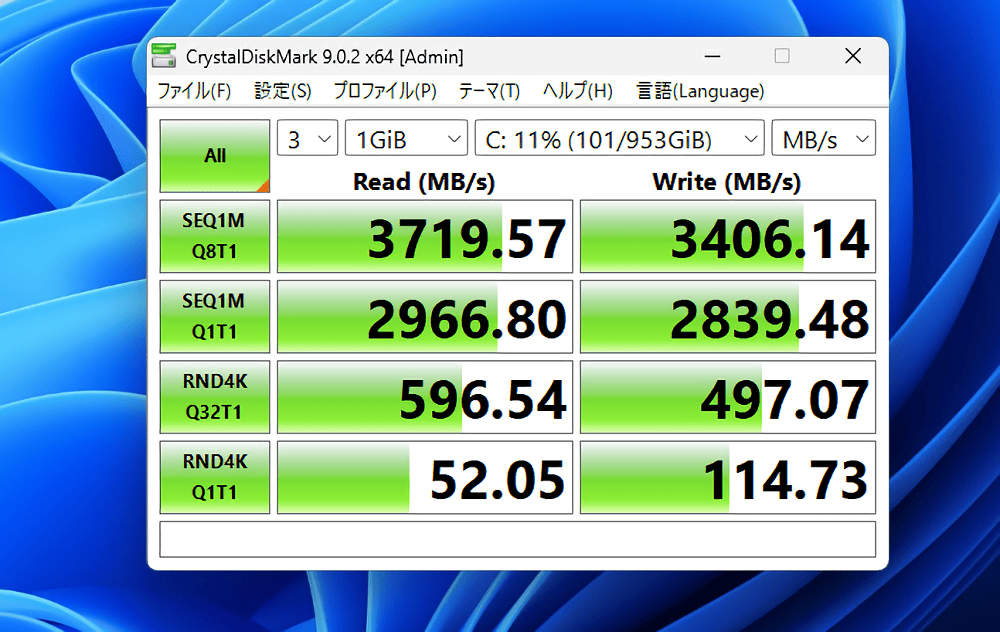The width and height of the screenshot is (1000, 632).
Task: Click the status bar at the window bottom
Action: tap(517, 541)
